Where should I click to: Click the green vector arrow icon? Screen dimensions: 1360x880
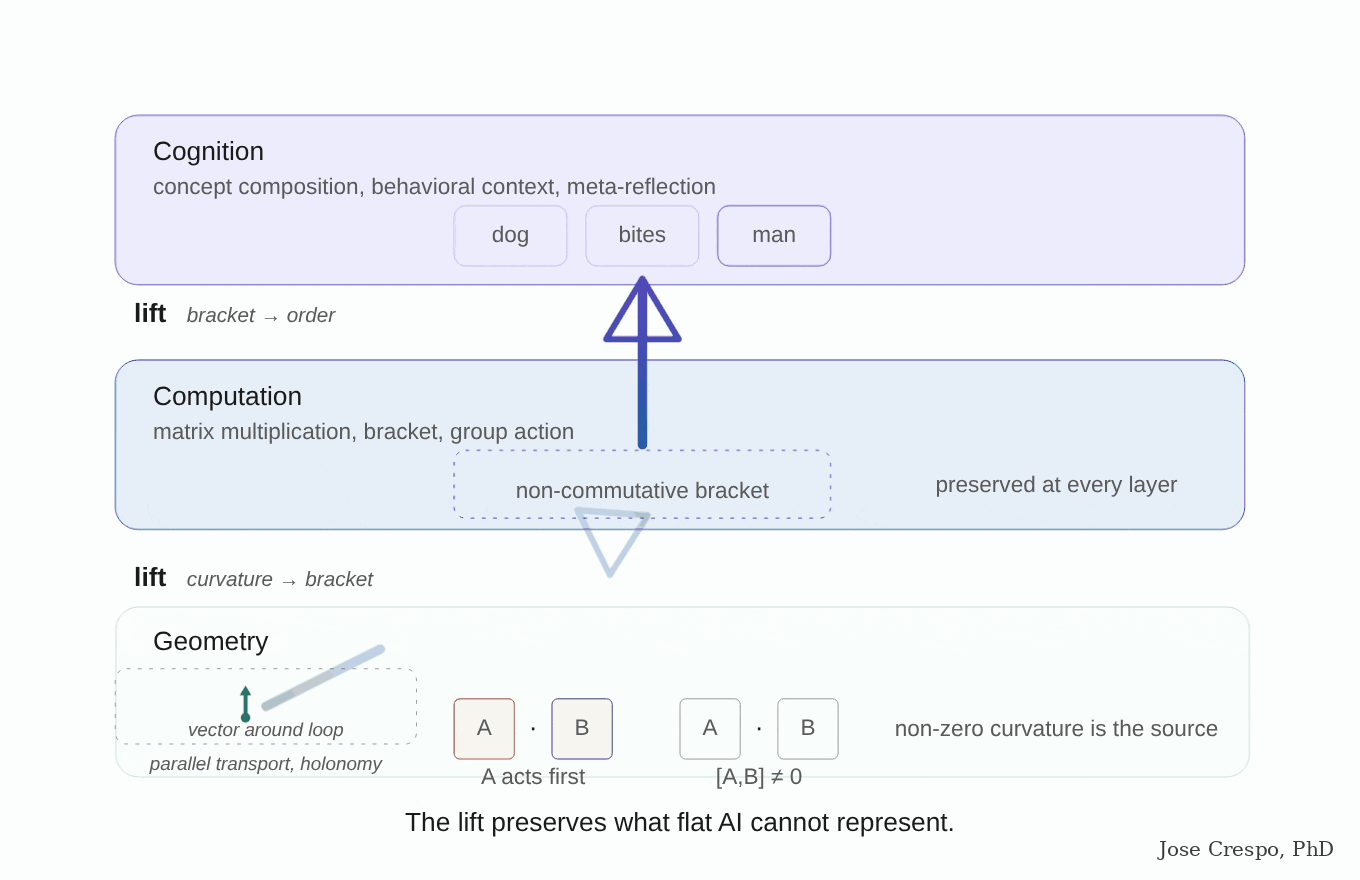click(245, 704)
